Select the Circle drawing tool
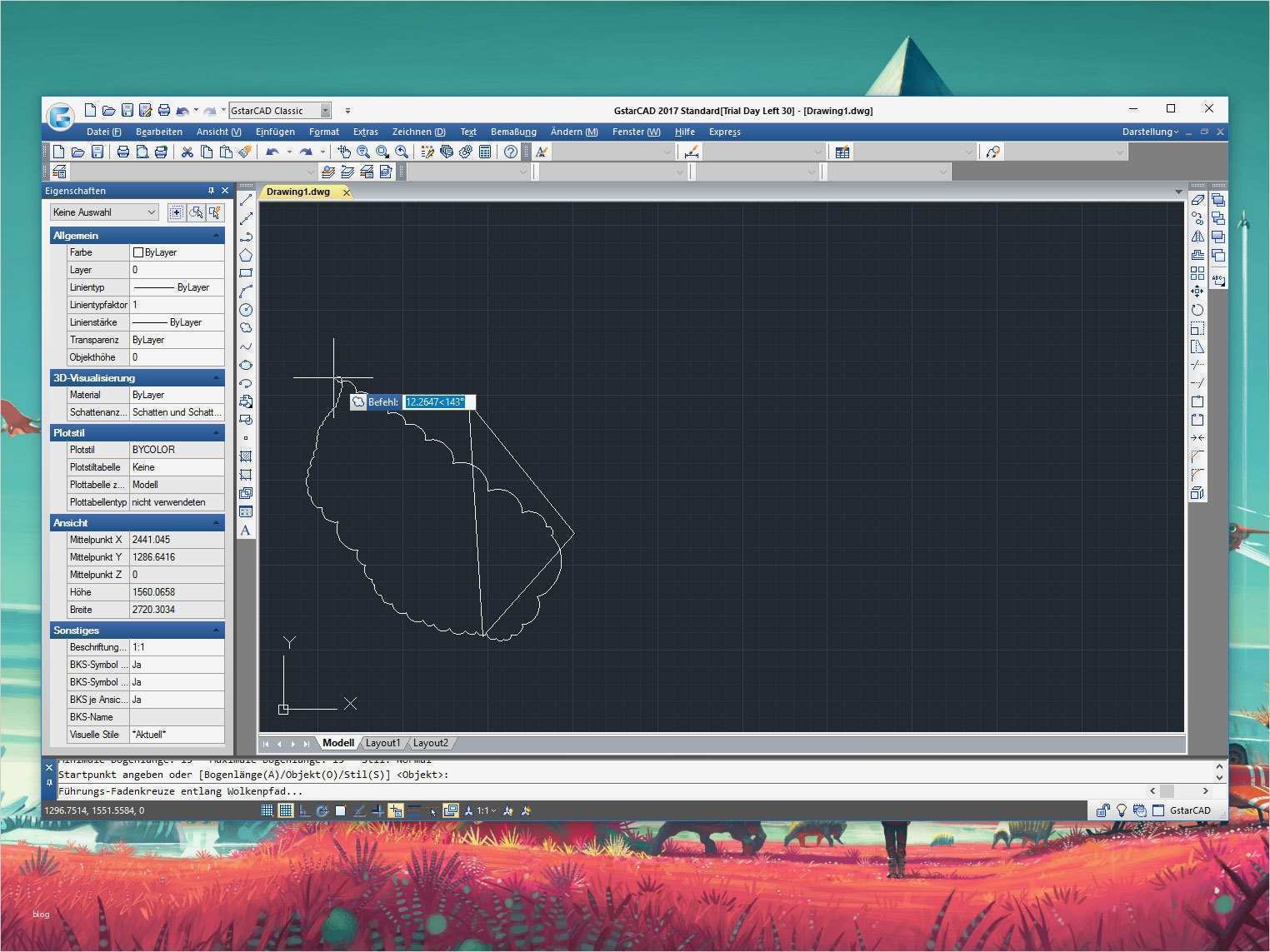 pyautogui.click(x=247, y=310)
